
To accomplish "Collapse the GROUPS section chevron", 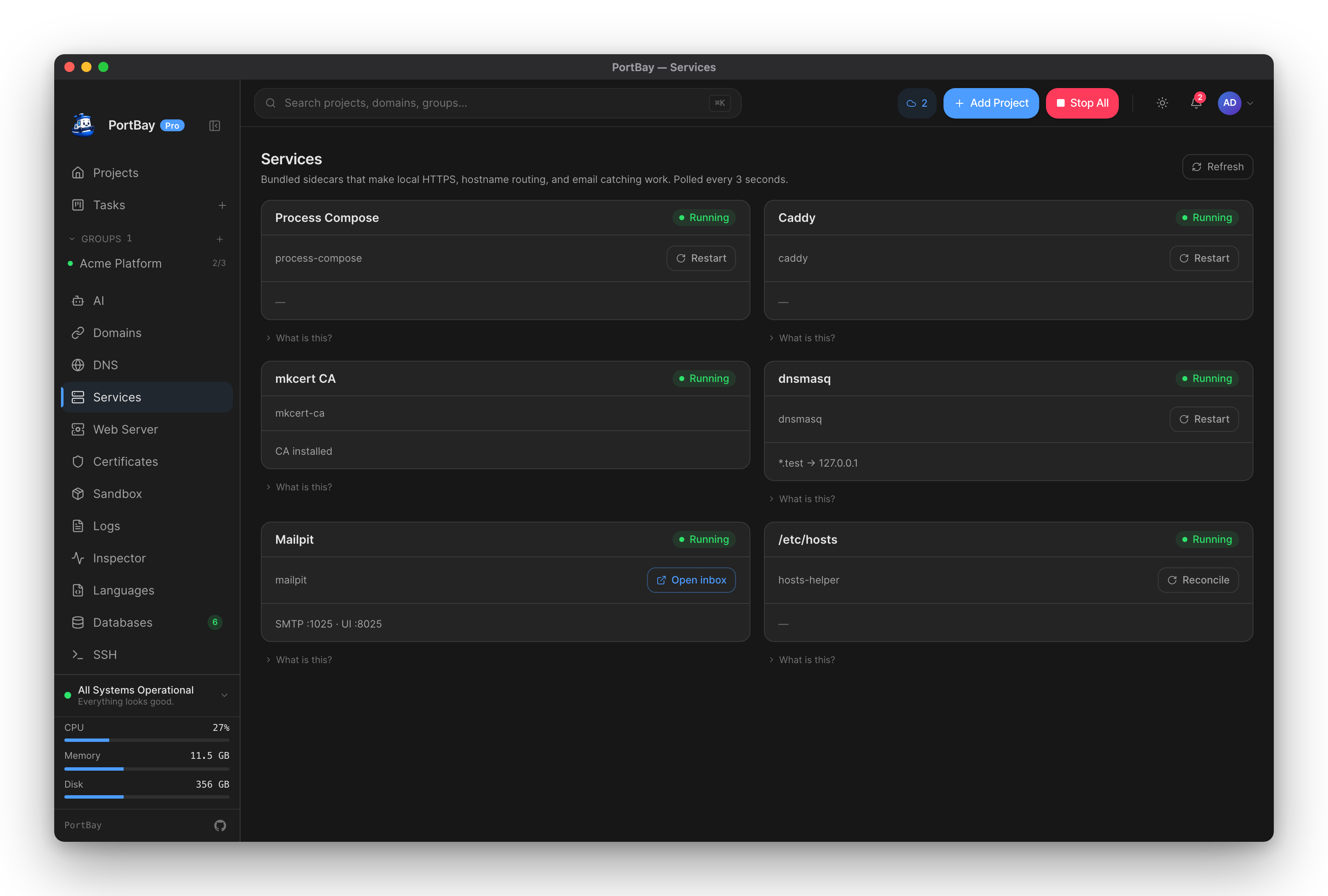I will (72, 239).
